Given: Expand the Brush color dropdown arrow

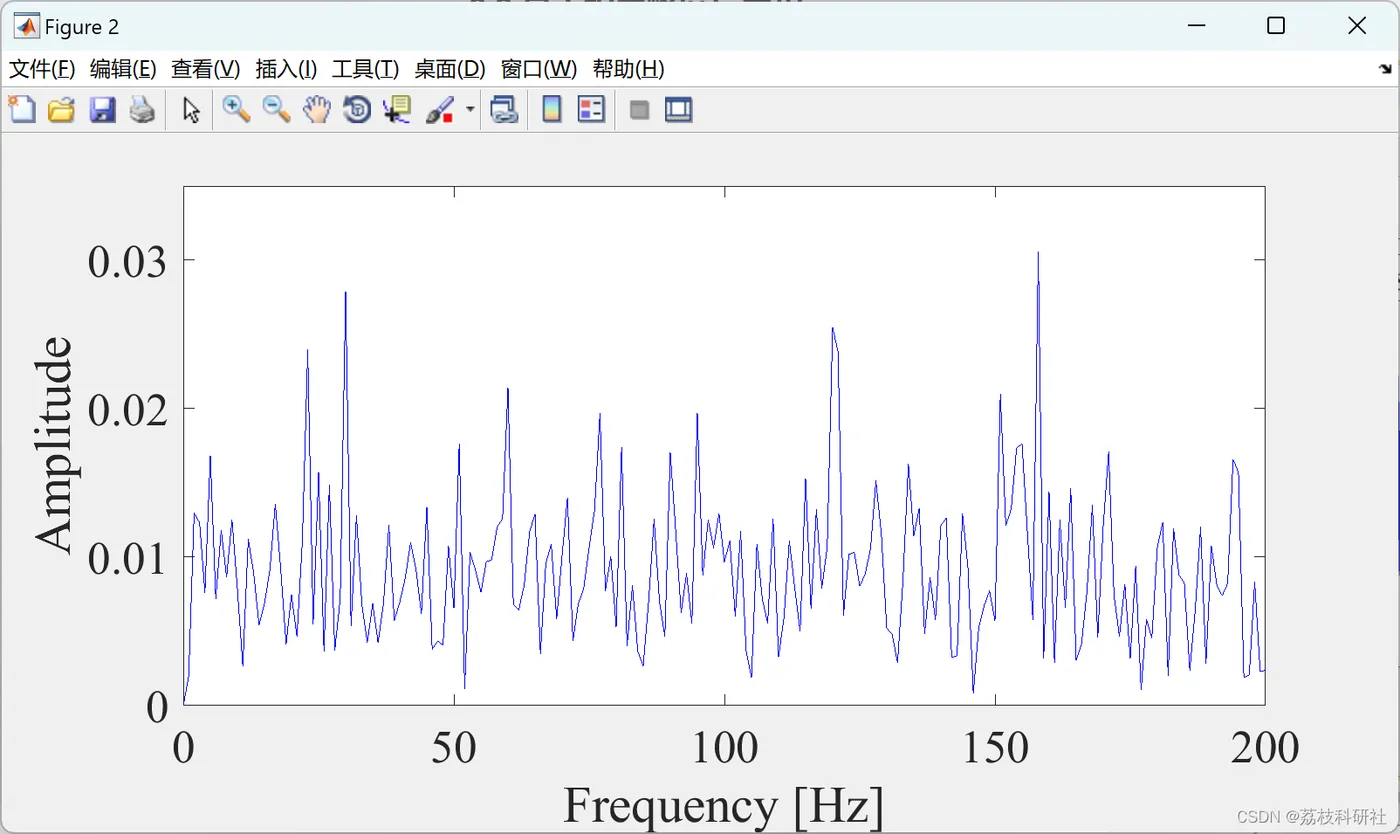Looking at the screenshot, I should click(470, 109).
